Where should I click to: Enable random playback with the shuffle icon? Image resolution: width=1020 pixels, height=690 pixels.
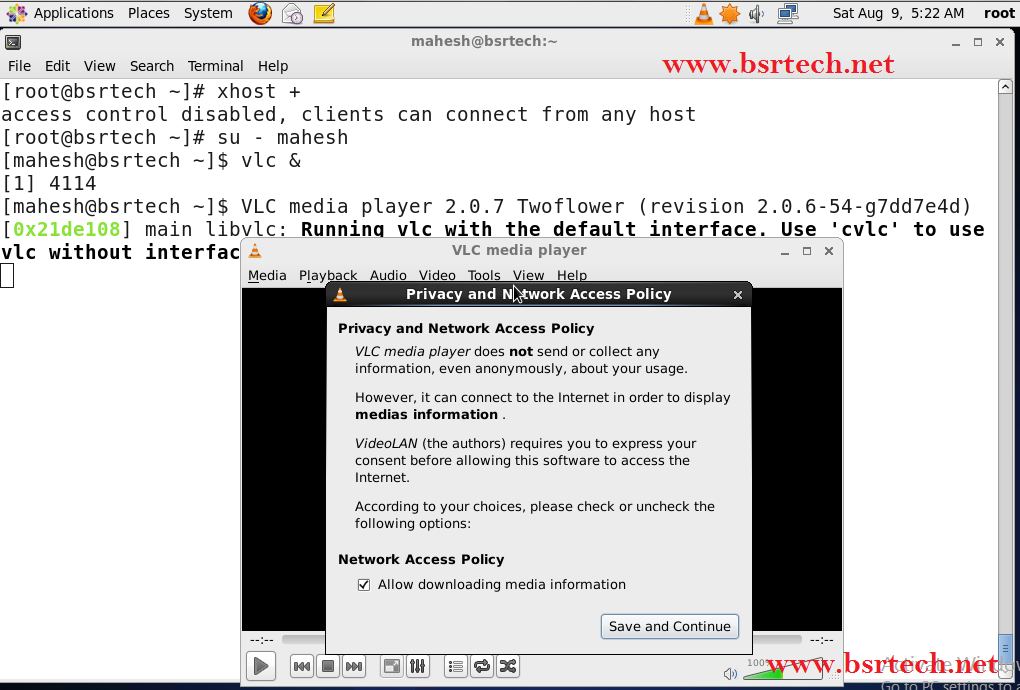pos(508,666)
